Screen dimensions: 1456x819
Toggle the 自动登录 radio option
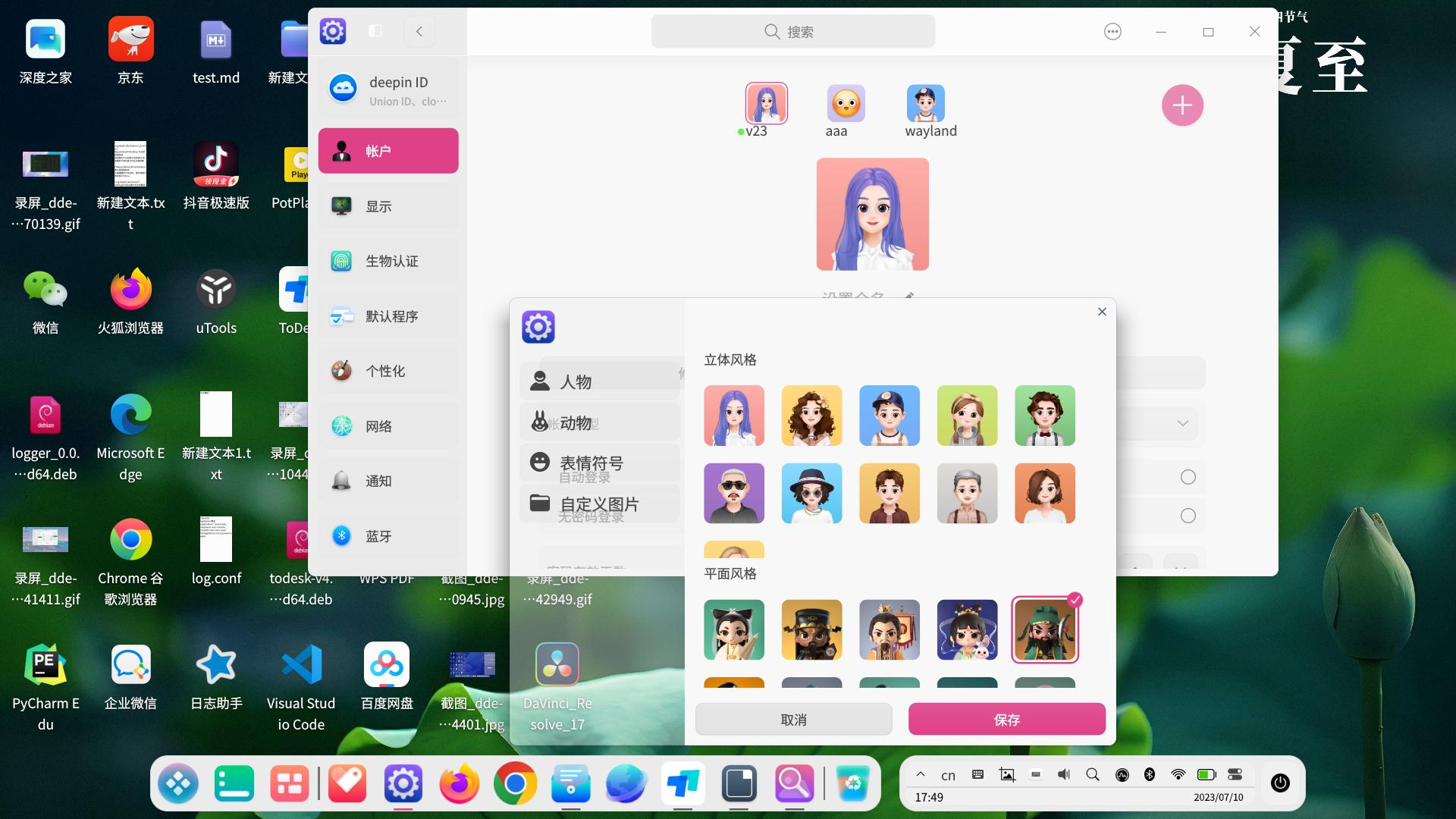click(x=1188, y=477)
